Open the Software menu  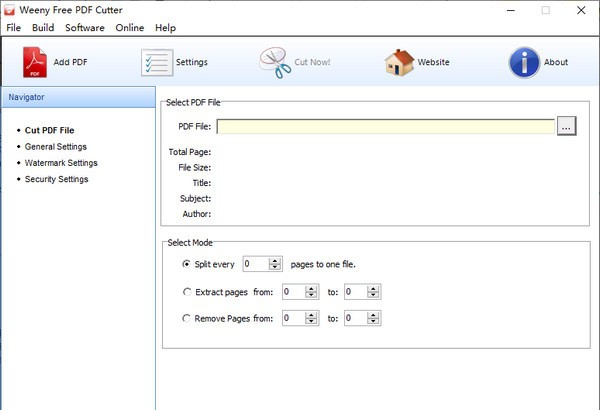pyautogui.click(x=85, y=28)
